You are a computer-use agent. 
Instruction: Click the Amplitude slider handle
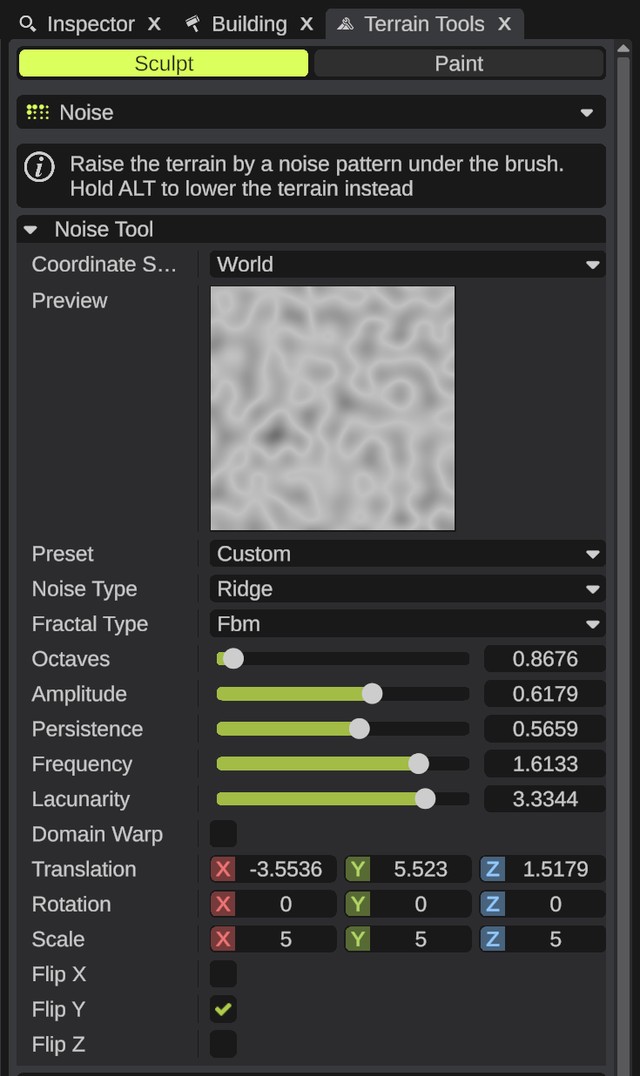point(372,694)
